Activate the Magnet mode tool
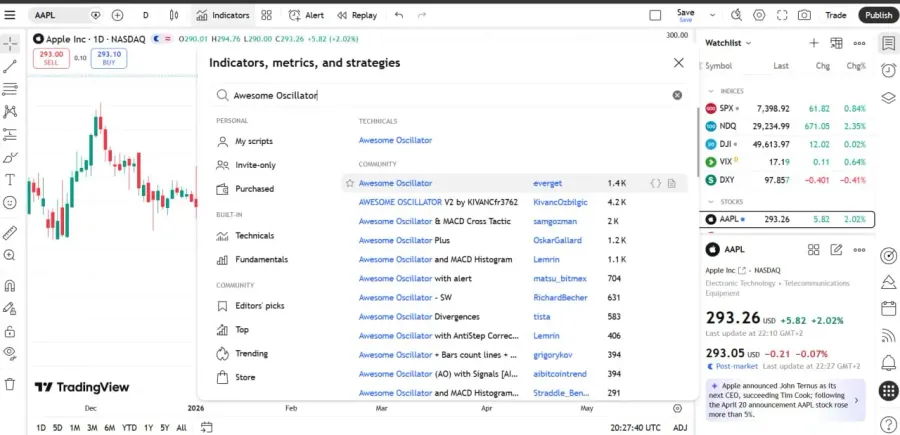The height and width of the screenshot is (435, 900). [10, 285]
